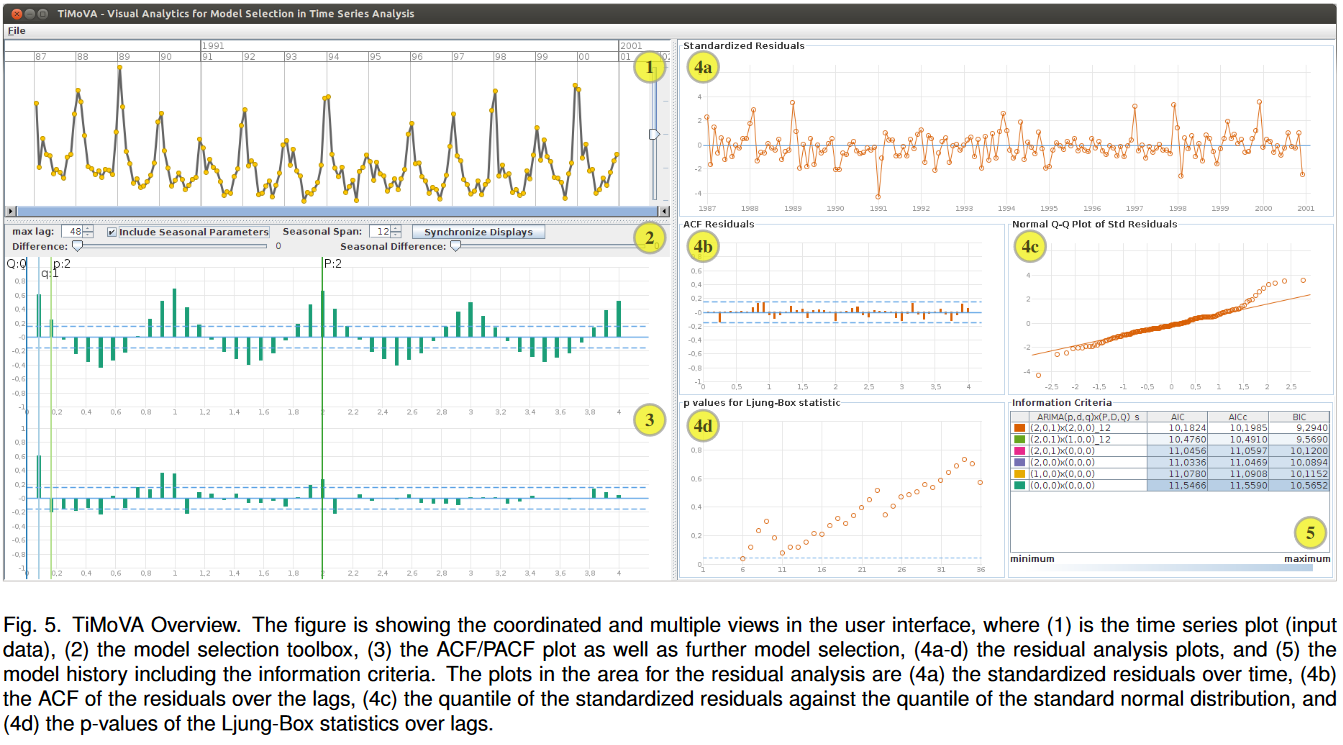Select model row (2,0,1)x(2,0,0)_12
Image resolution: width=1343 pixels, height=745 pixels.
pyautogui.click(x=1170, y=427)
